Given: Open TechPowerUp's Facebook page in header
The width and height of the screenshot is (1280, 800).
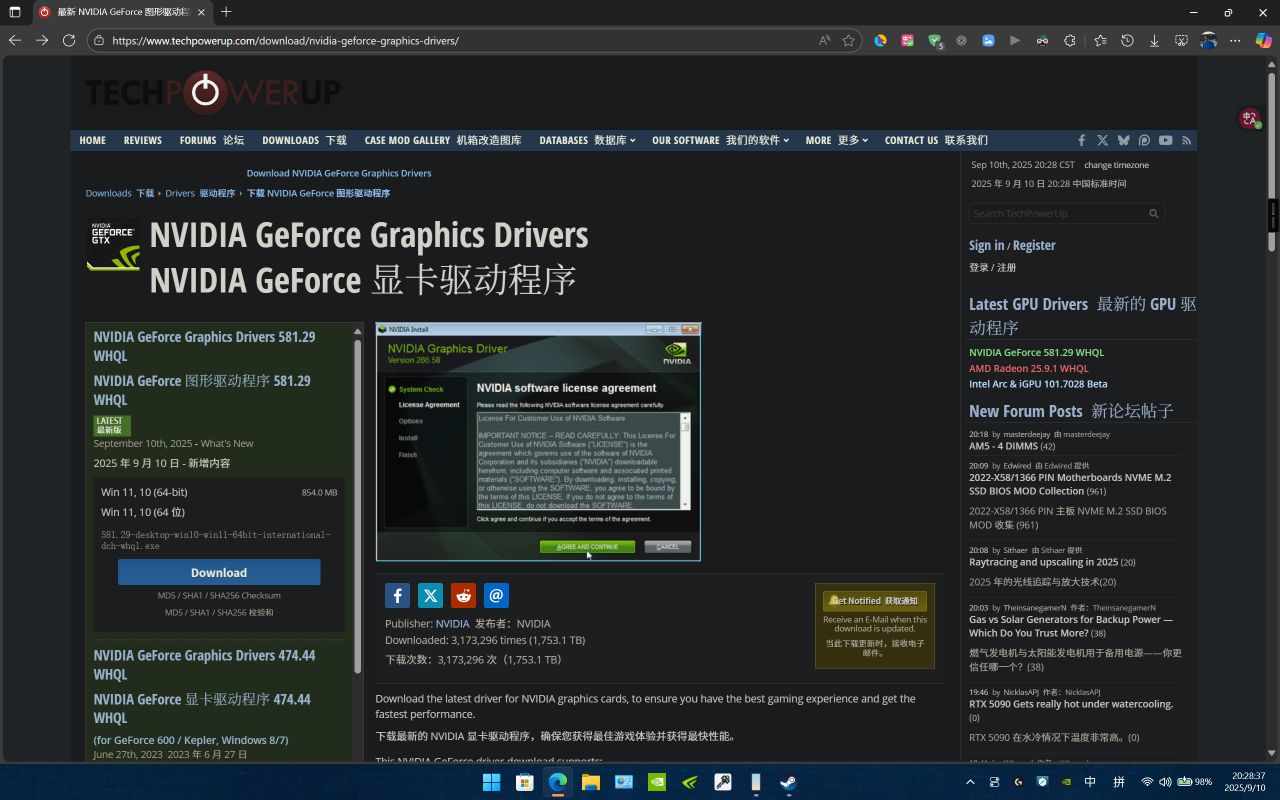Looking at the screenshot, I should pos(1081,141).
